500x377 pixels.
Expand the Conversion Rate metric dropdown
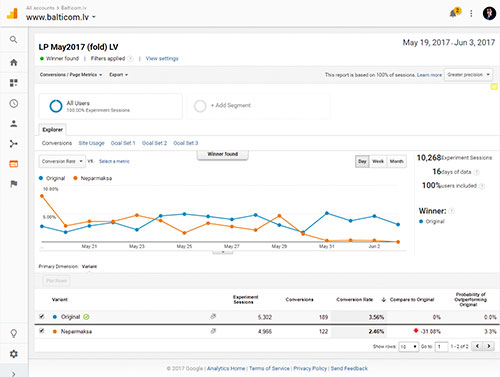coord(62,161)
